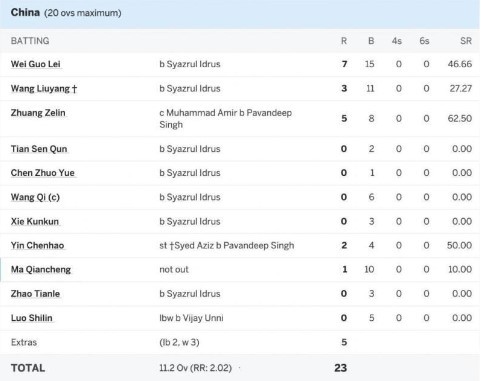Click the TOTAL row label
This screenshot has height=381, width=481.
pyautogui.click(x=28, y=368)
